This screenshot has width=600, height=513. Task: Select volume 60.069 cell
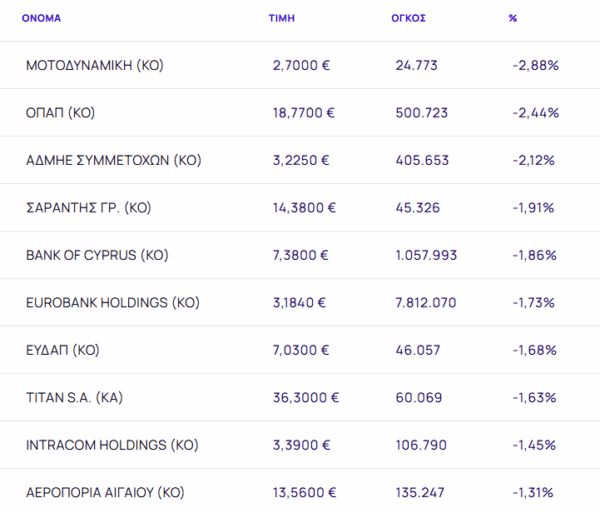(419, 397)
